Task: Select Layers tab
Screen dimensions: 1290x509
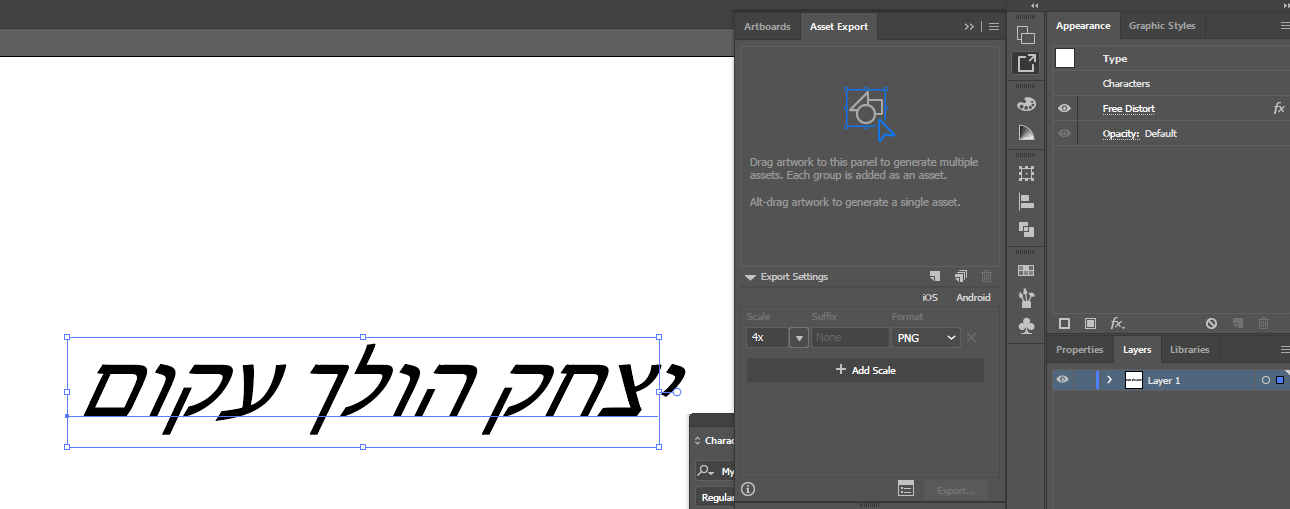Action: click(x=1137, y=350)
